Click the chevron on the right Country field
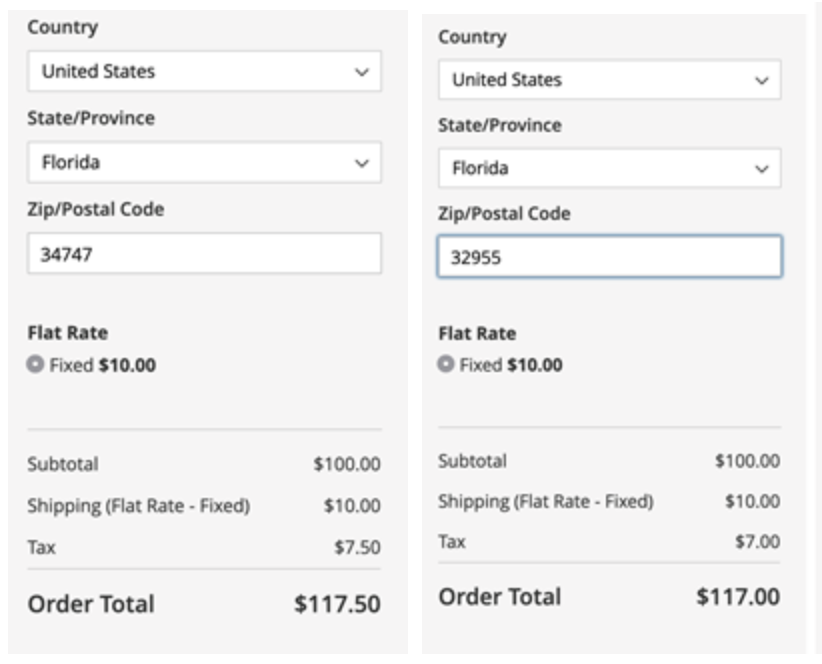The width and height of the screenshot is (822, 664). coord(762,78)
